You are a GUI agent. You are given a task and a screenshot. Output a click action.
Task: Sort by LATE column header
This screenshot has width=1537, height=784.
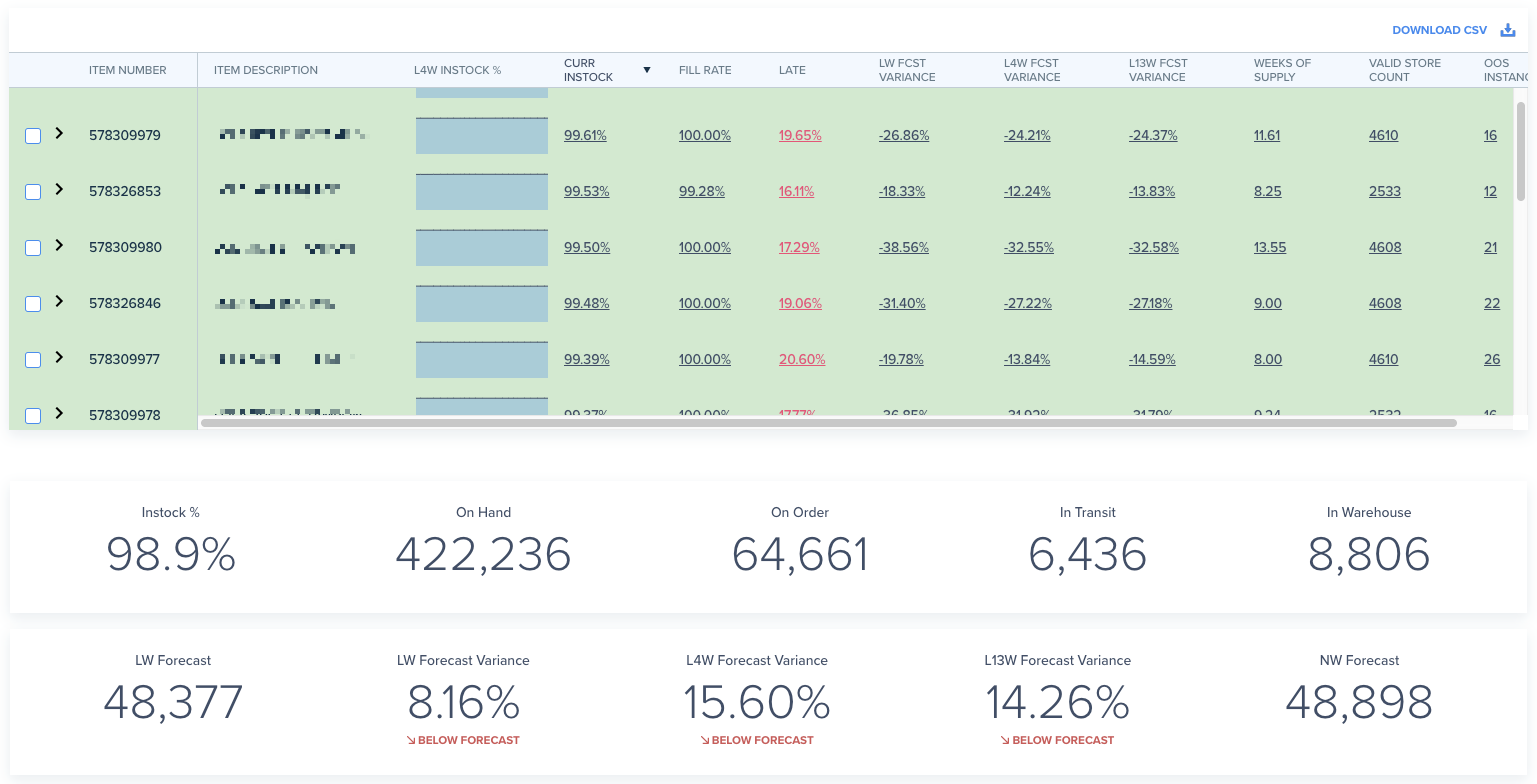[x=792, y=70]
